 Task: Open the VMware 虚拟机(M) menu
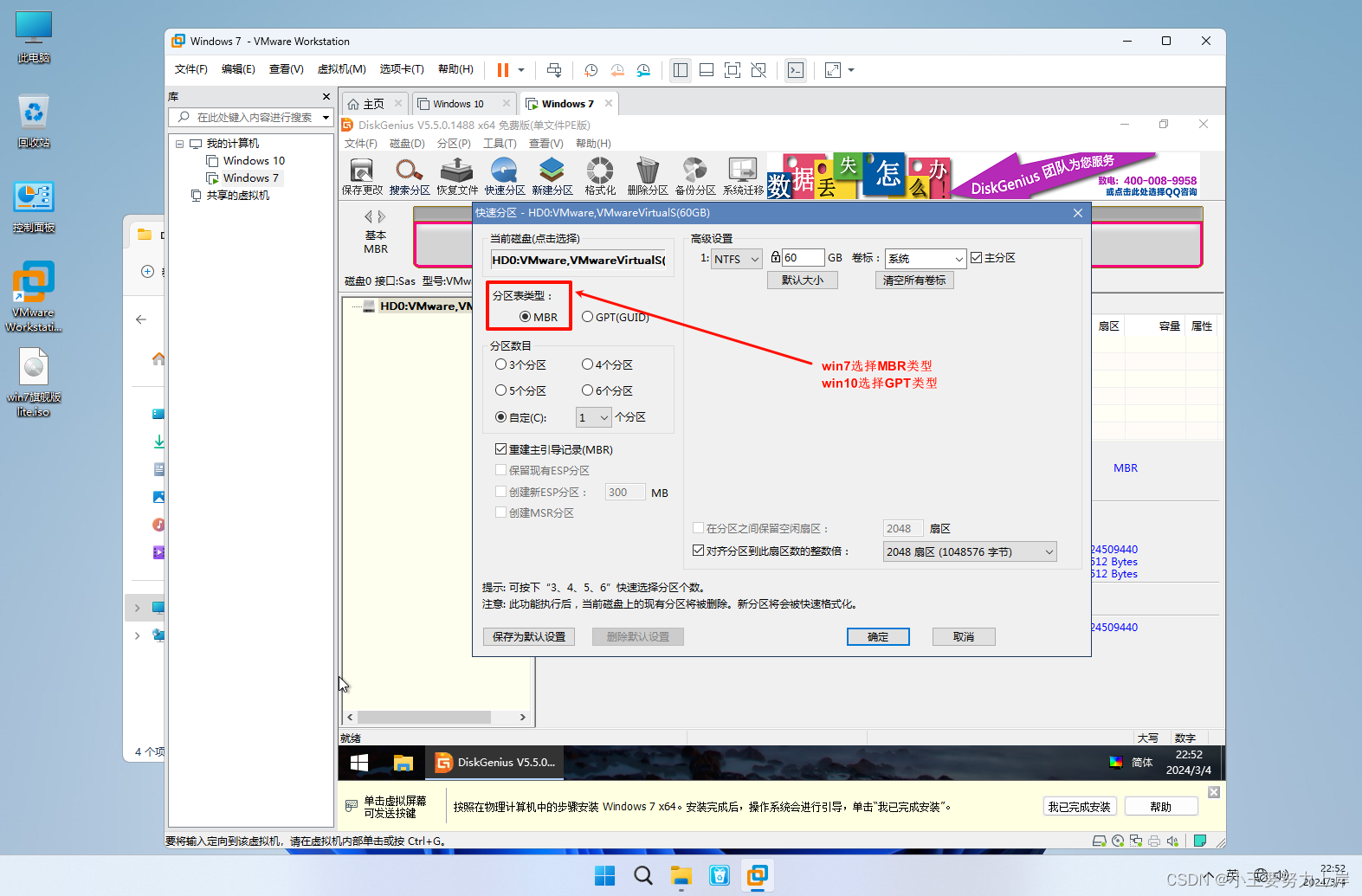pyautogui.click(x=341, y=69)
